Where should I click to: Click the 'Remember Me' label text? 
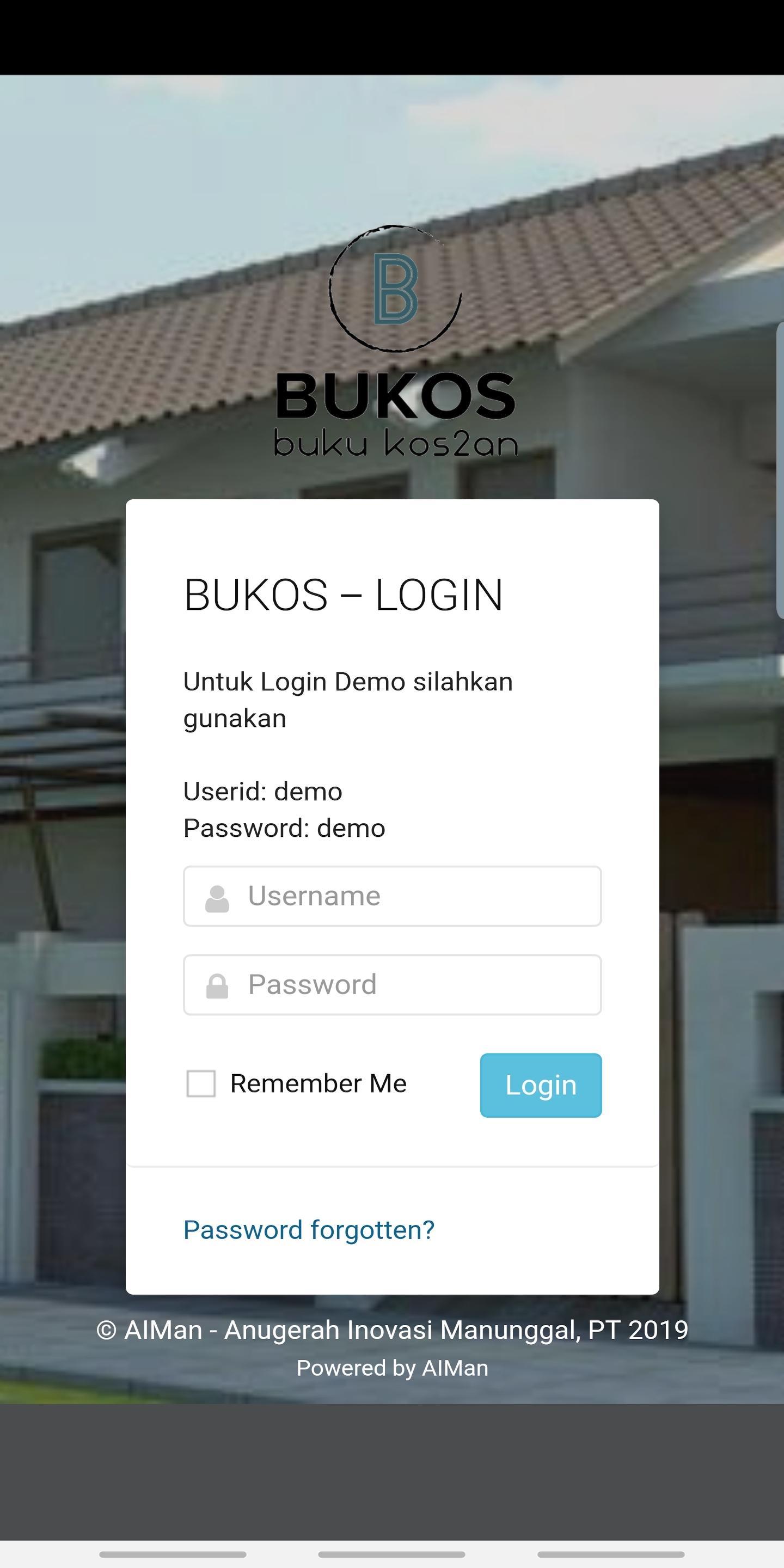point(318,1083)
